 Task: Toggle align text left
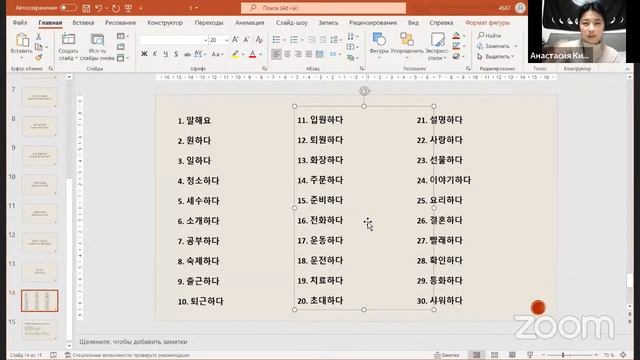pos(276,54)
